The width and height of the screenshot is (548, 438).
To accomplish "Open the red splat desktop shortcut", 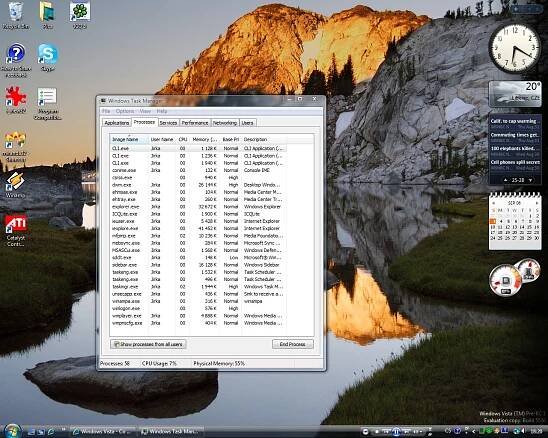I will tap(16, 100).
